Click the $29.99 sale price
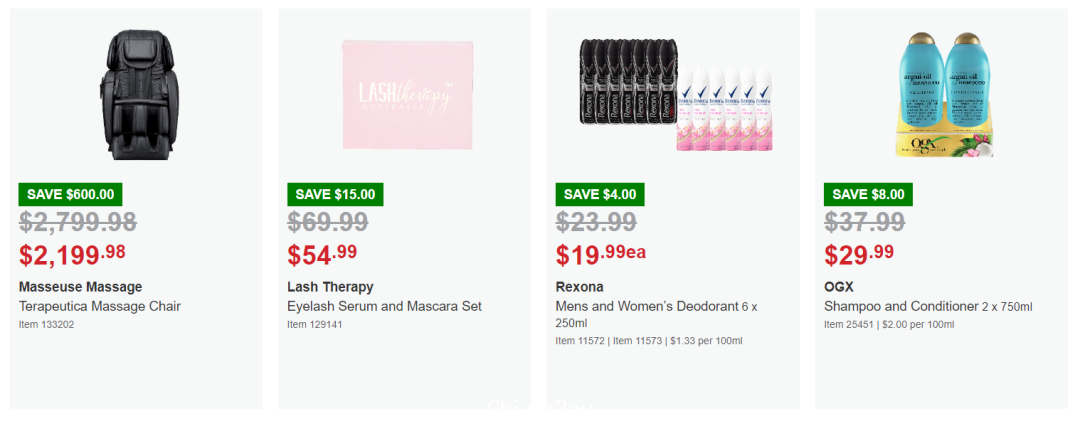1080x421 pixels. pos(859,255)
